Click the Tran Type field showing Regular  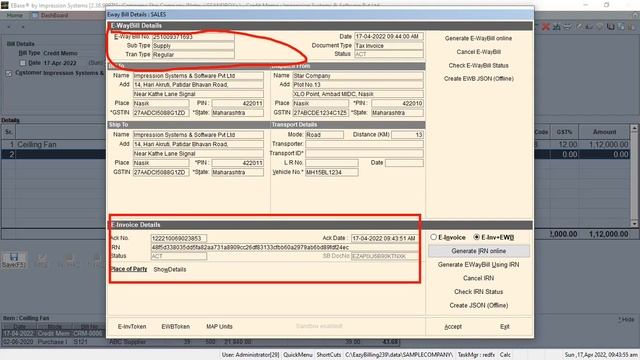pos(193,54)
